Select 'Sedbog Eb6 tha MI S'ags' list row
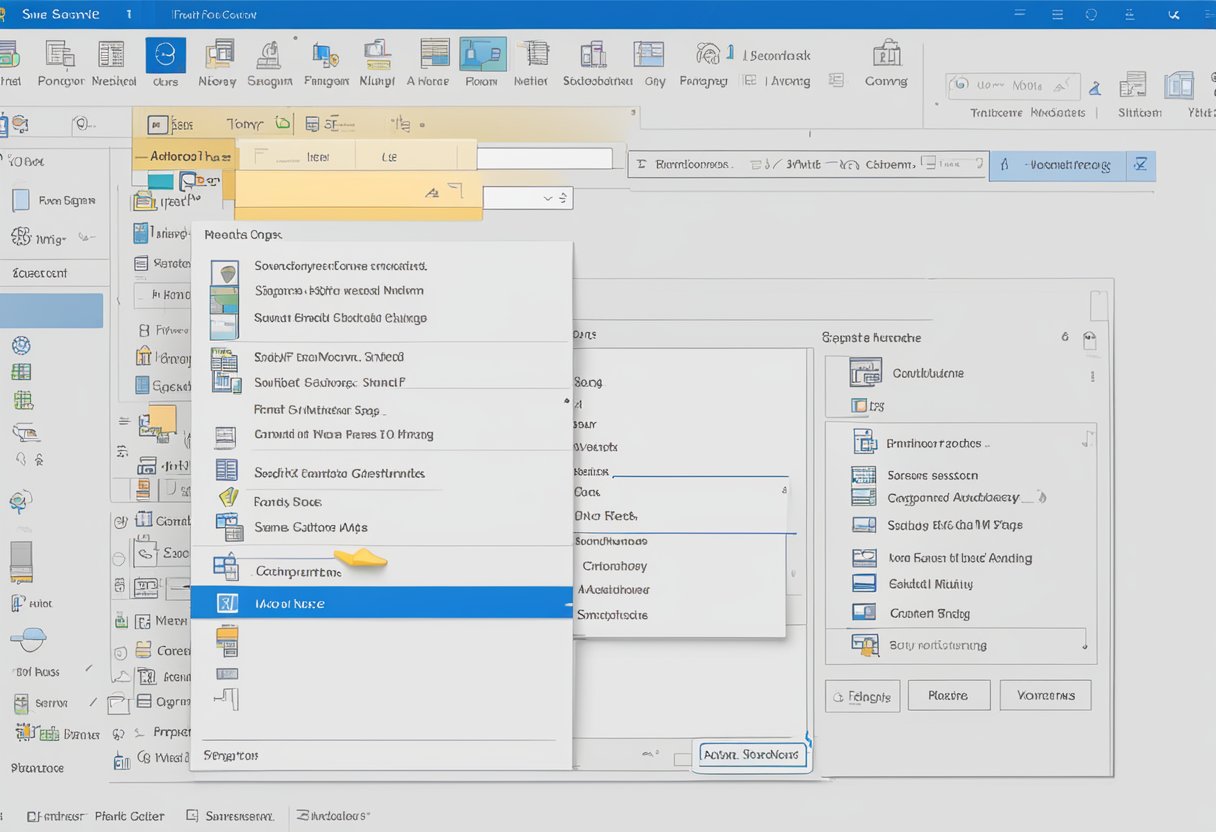The image size is (1216, 832). pyautogui.click(x=955, y=525)
